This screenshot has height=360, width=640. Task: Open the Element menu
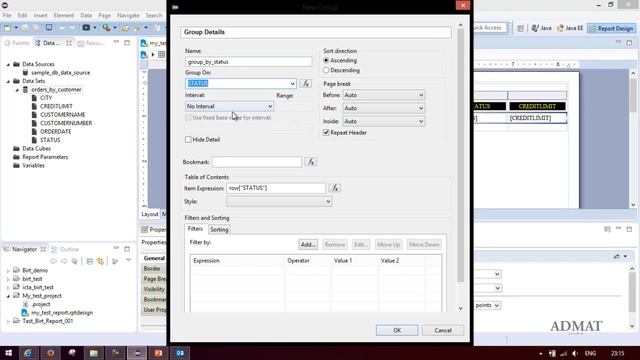[x=64, y=15]
